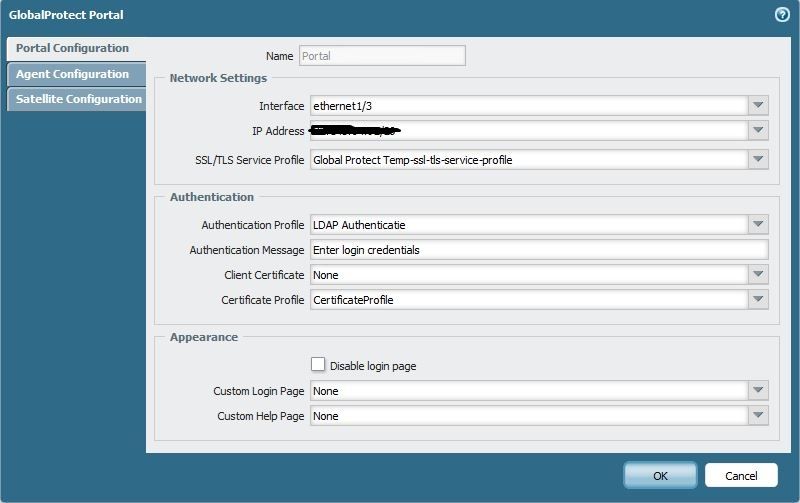Screen dimensions: 800x503
Task: Switch to the Portal Configuration tab
Action: [x=73, y=48]
